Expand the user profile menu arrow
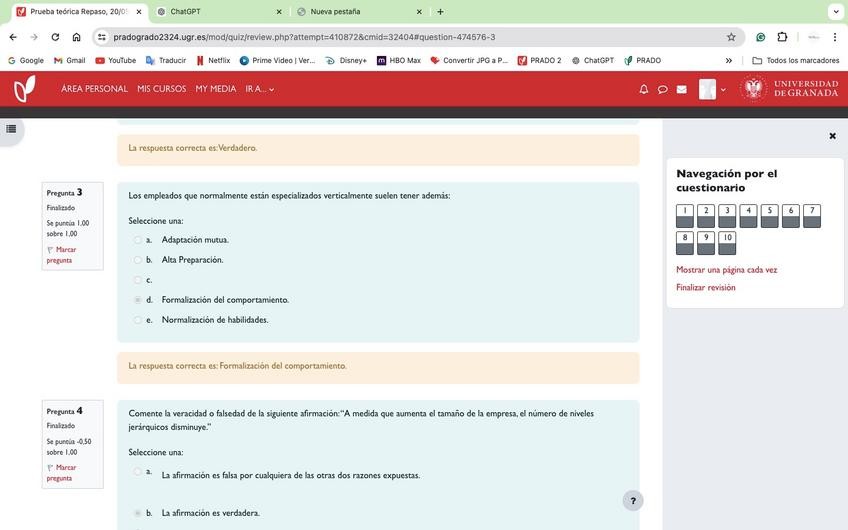This screenshot has width=848, height=530. click(x=723, y=89)
